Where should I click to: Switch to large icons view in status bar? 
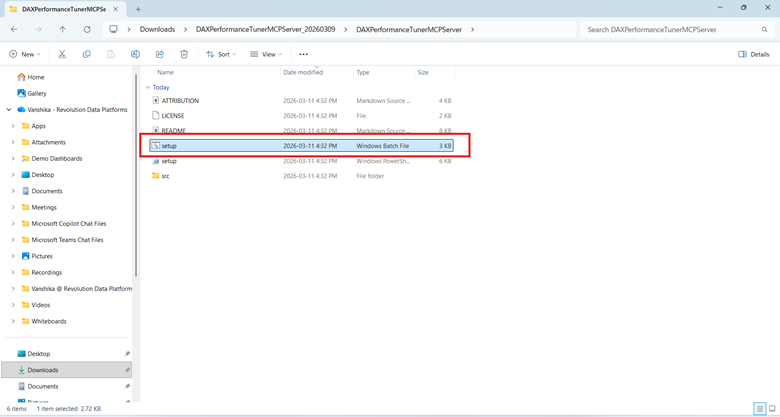772,409
